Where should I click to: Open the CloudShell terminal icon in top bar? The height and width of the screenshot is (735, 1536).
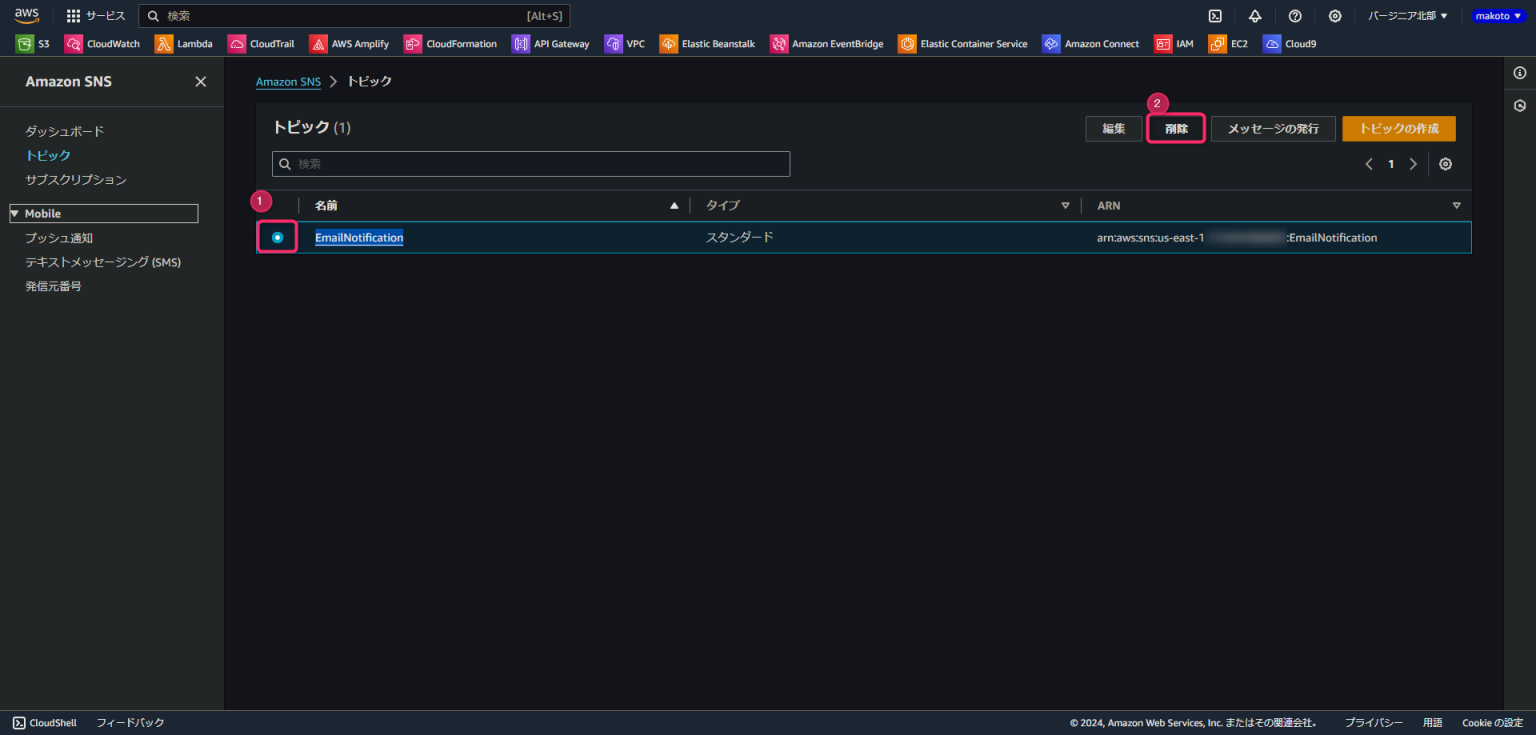tap(1215, 16)
